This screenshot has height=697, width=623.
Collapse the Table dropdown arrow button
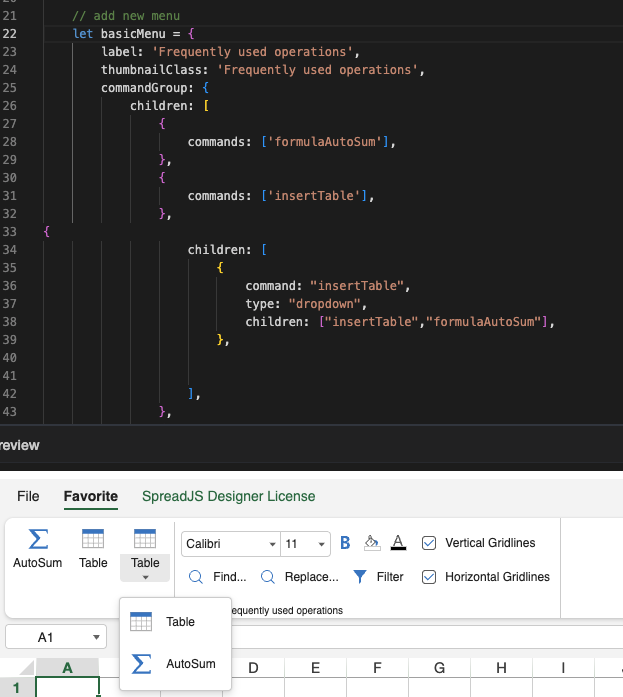point(145,577)
